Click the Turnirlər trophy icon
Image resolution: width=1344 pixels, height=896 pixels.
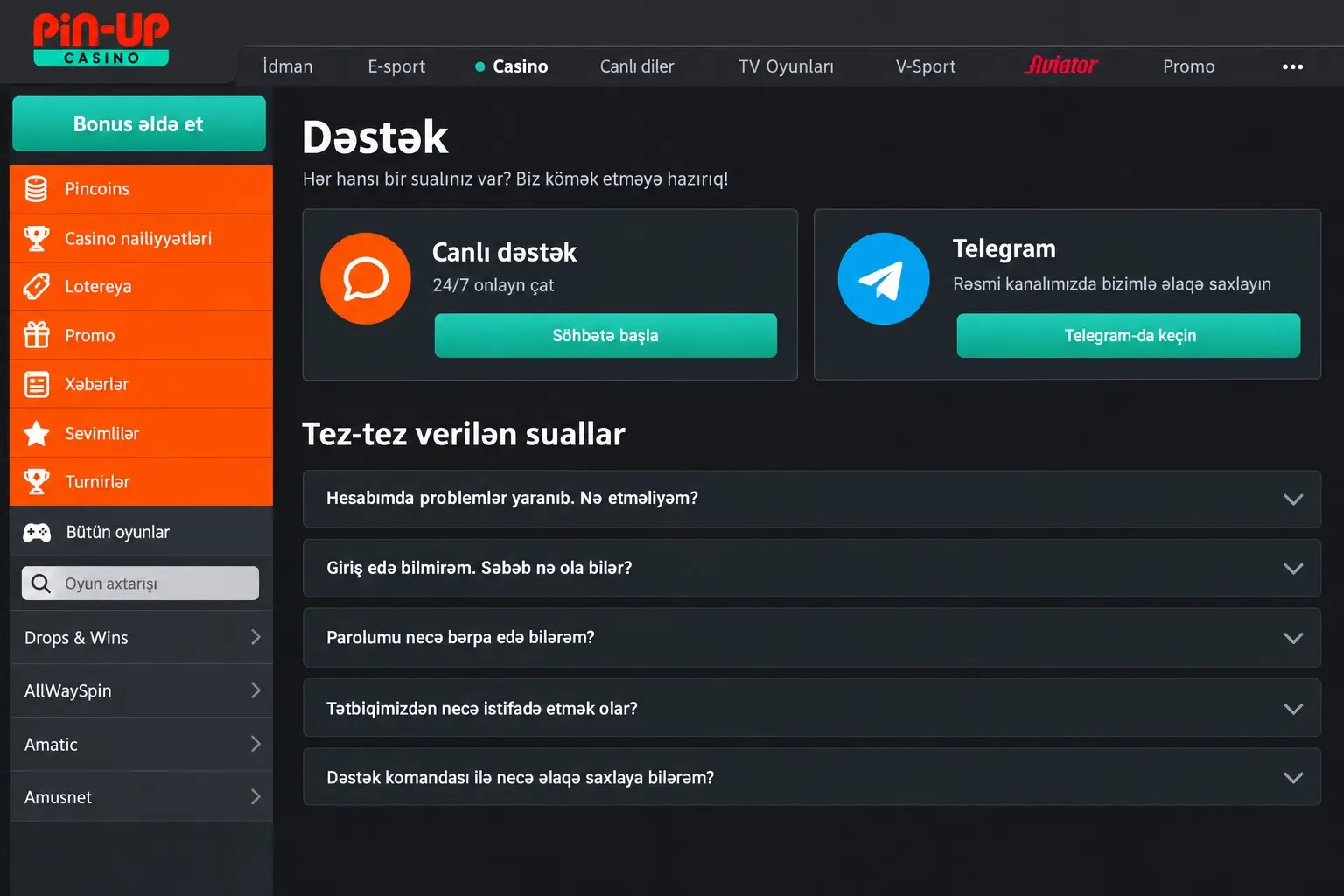[x=36, y=481]
